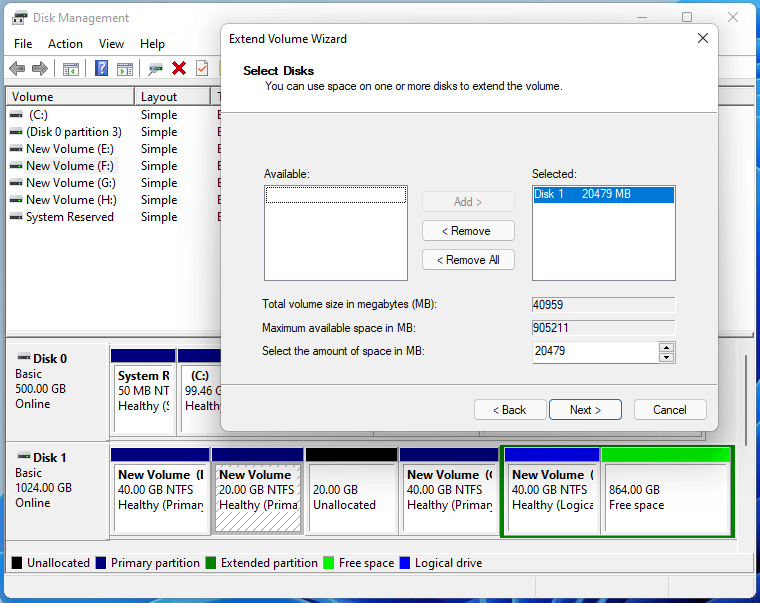The height and width of the screenshot is (603, 760).
Task: Sort by the Layout column header
Action: click(173, 96)
